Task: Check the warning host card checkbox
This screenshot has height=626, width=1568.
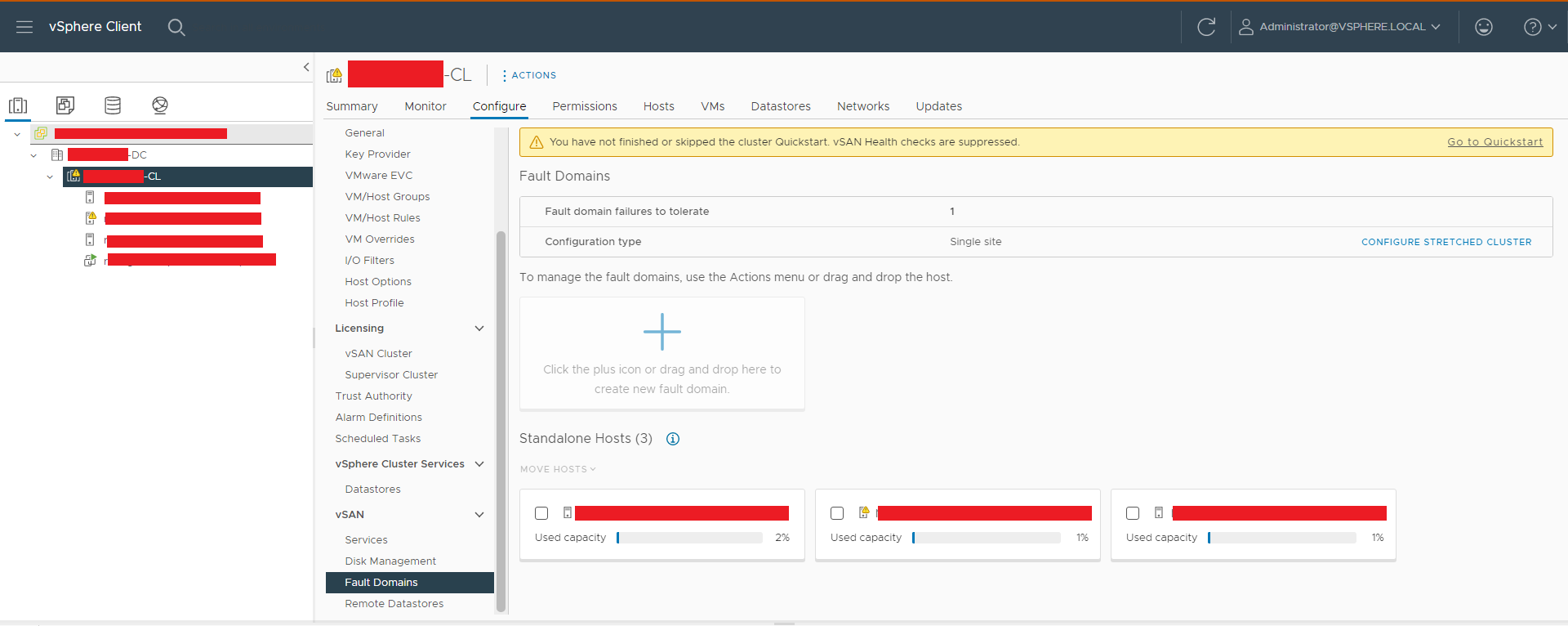Action: click(x=837, y=513)
